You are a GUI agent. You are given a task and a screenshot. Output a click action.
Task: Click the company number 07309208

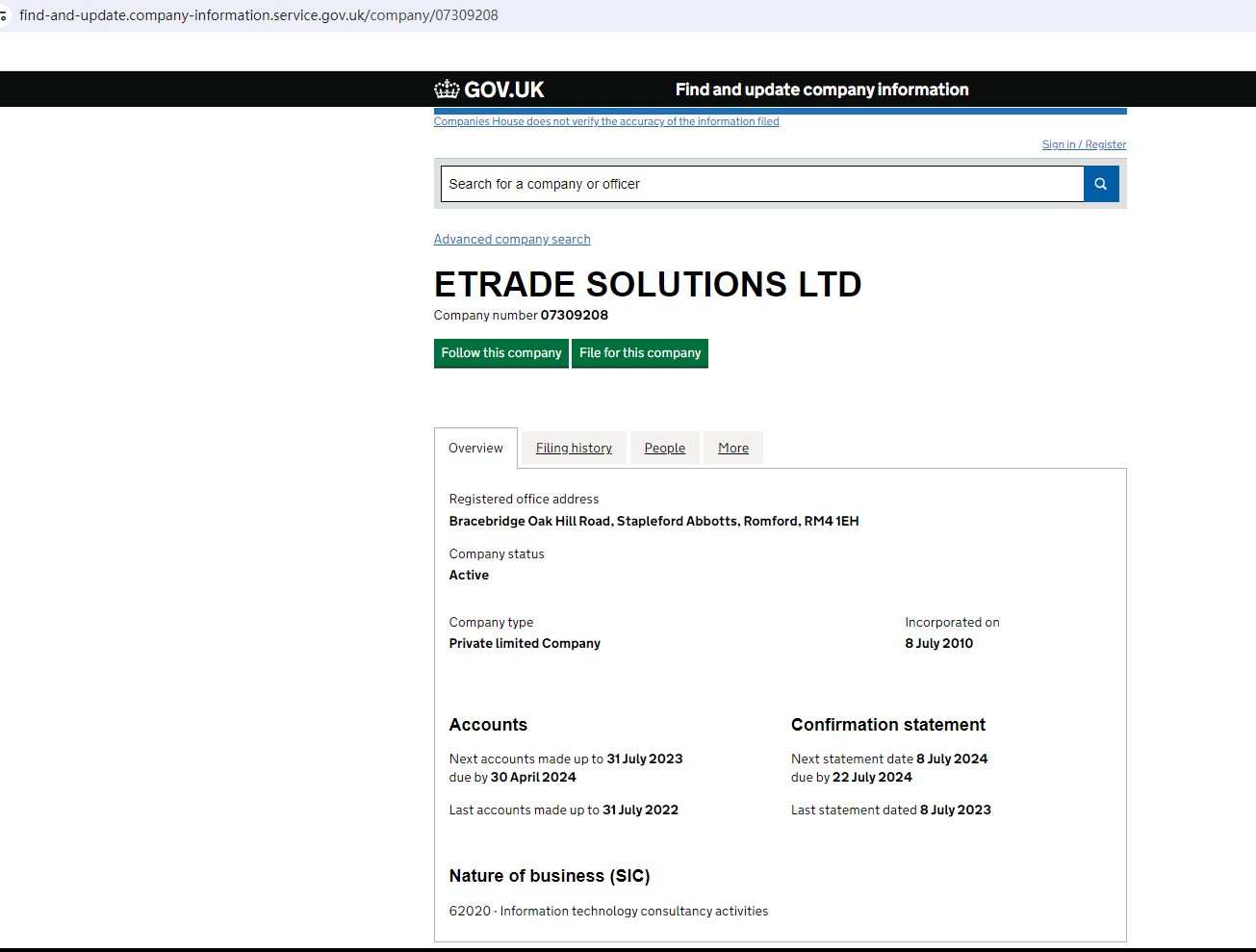(x=575, y=315)
